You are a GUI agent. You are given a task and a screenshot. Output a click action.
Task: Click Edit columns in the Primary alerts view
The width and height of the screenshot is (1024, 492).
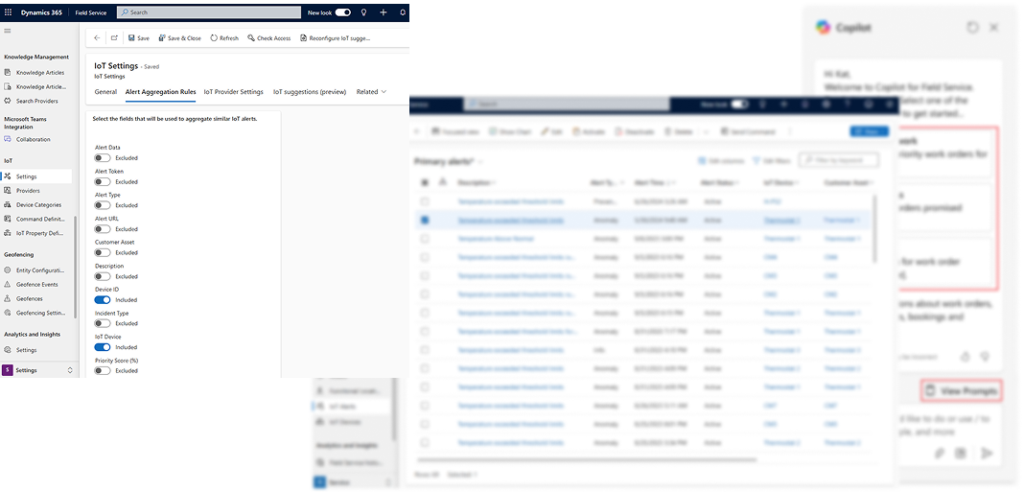click(720, 160)
